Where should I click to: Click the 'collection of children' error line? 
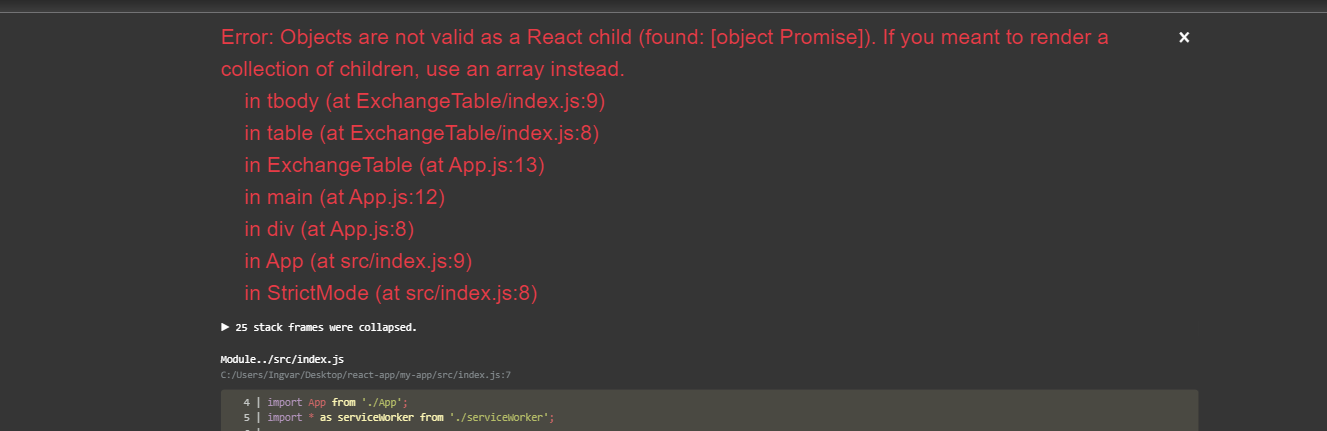(x=422, y=69)
